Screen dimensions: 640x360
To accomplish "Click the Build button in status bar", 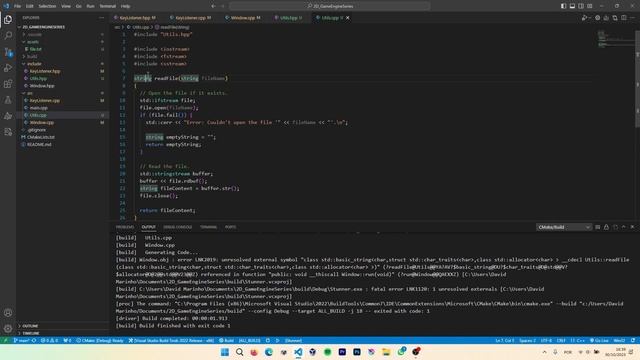I will click(227, 340).
